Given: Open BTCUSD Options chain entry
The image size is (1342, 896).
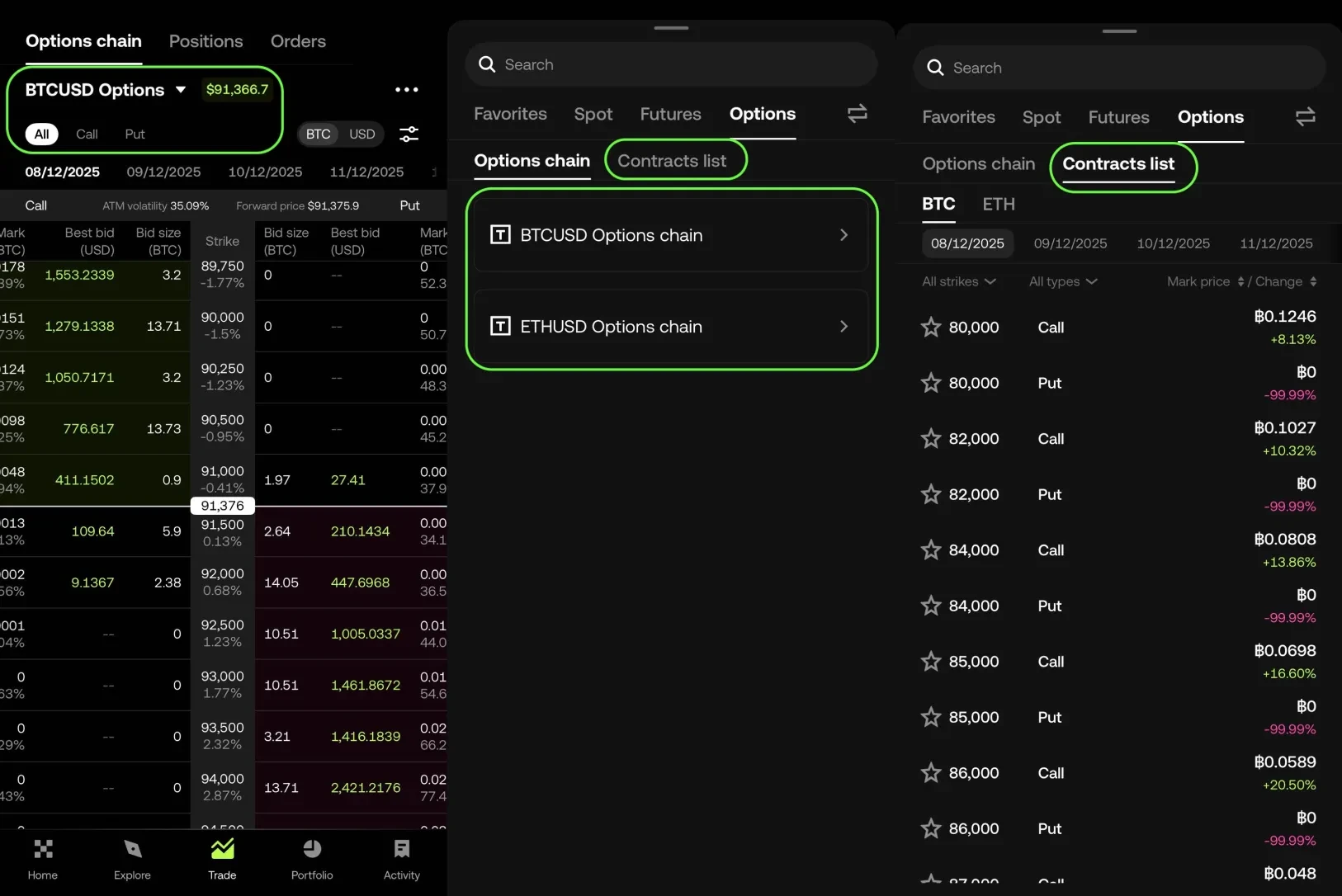Looking at the screenshot, I should 670,235.
